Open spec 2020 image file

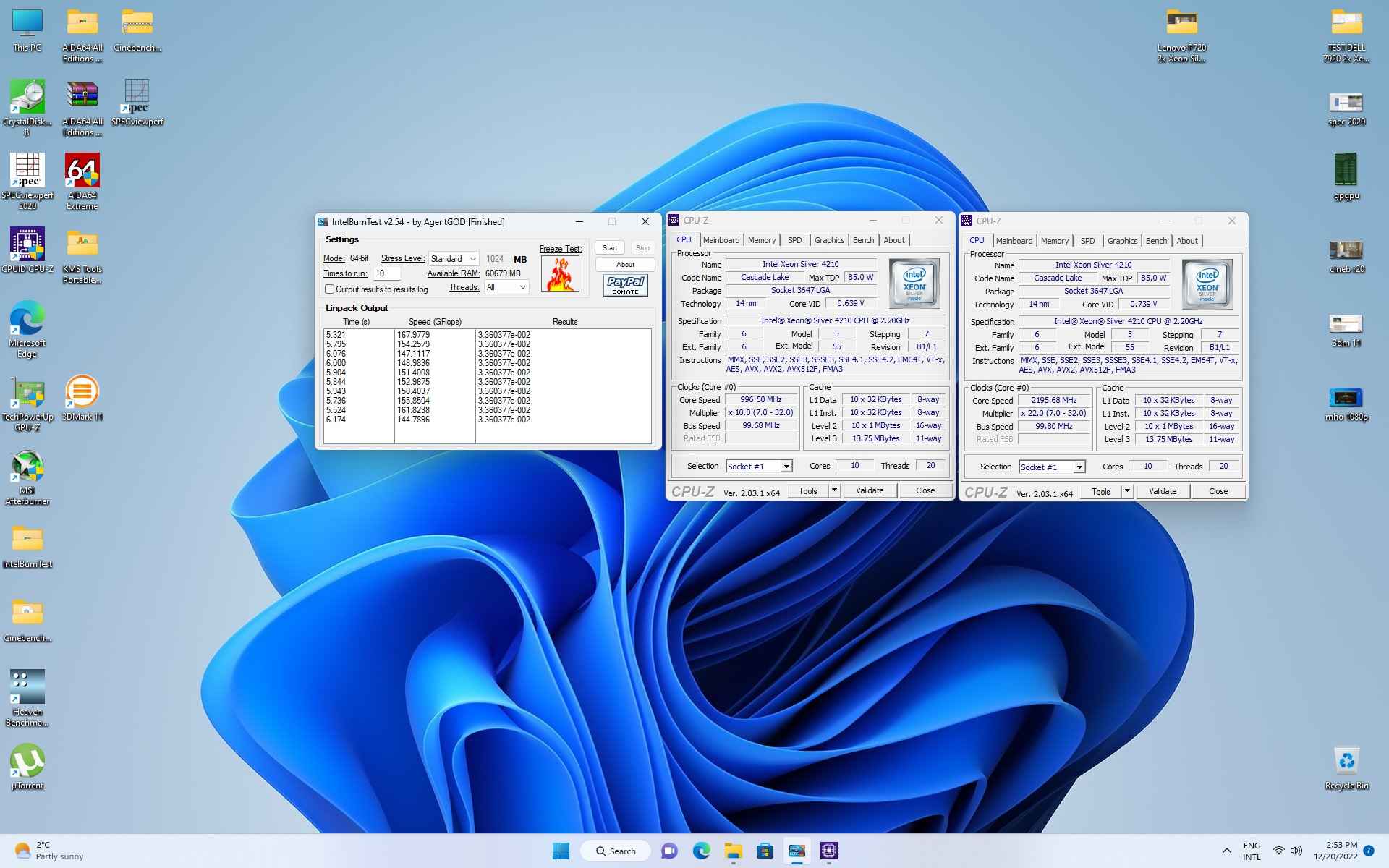(1346, 109)
